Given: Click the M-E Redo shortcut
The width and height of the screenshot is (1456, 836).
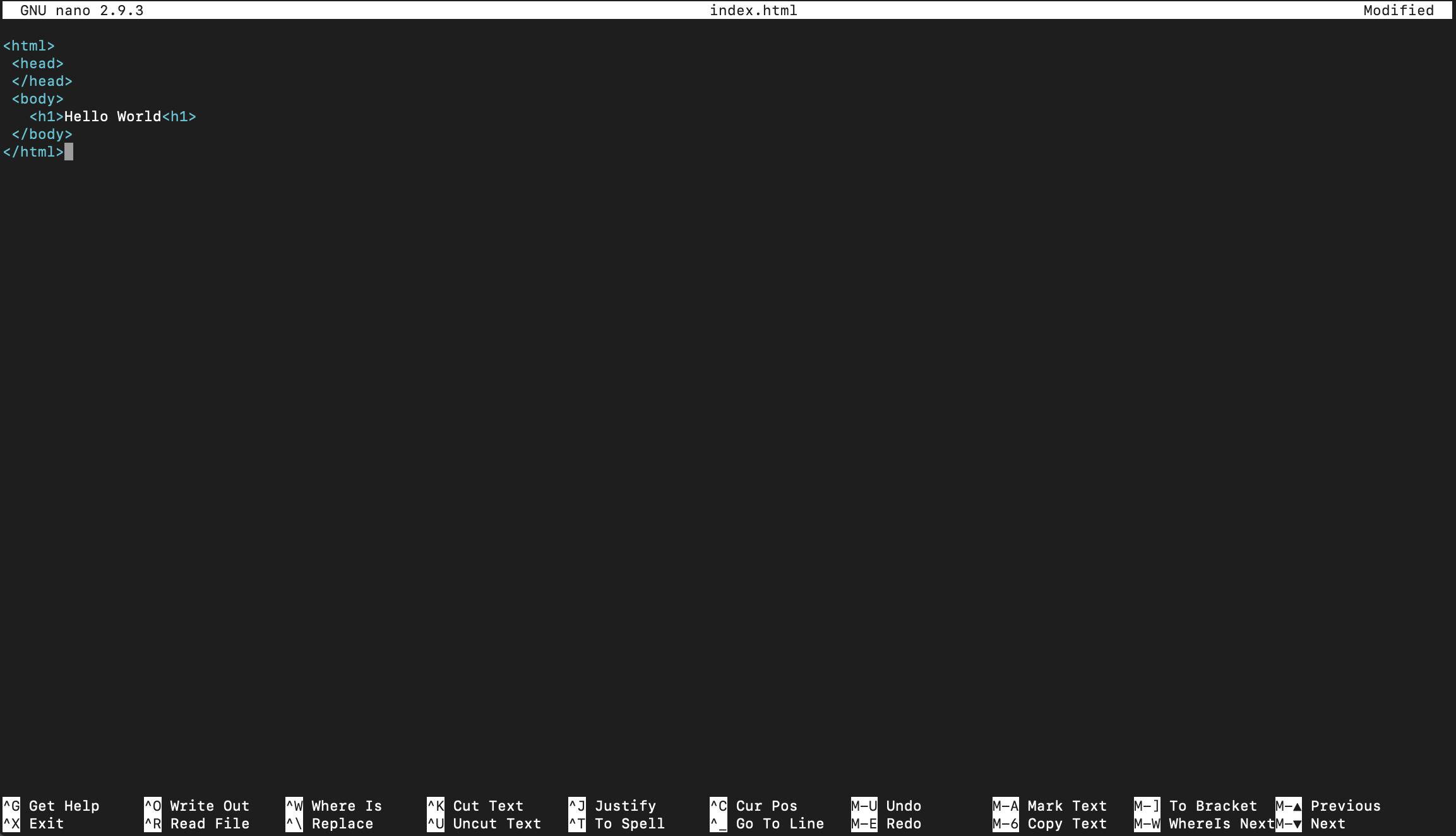Looking at the screenshot, I should 886,823.
